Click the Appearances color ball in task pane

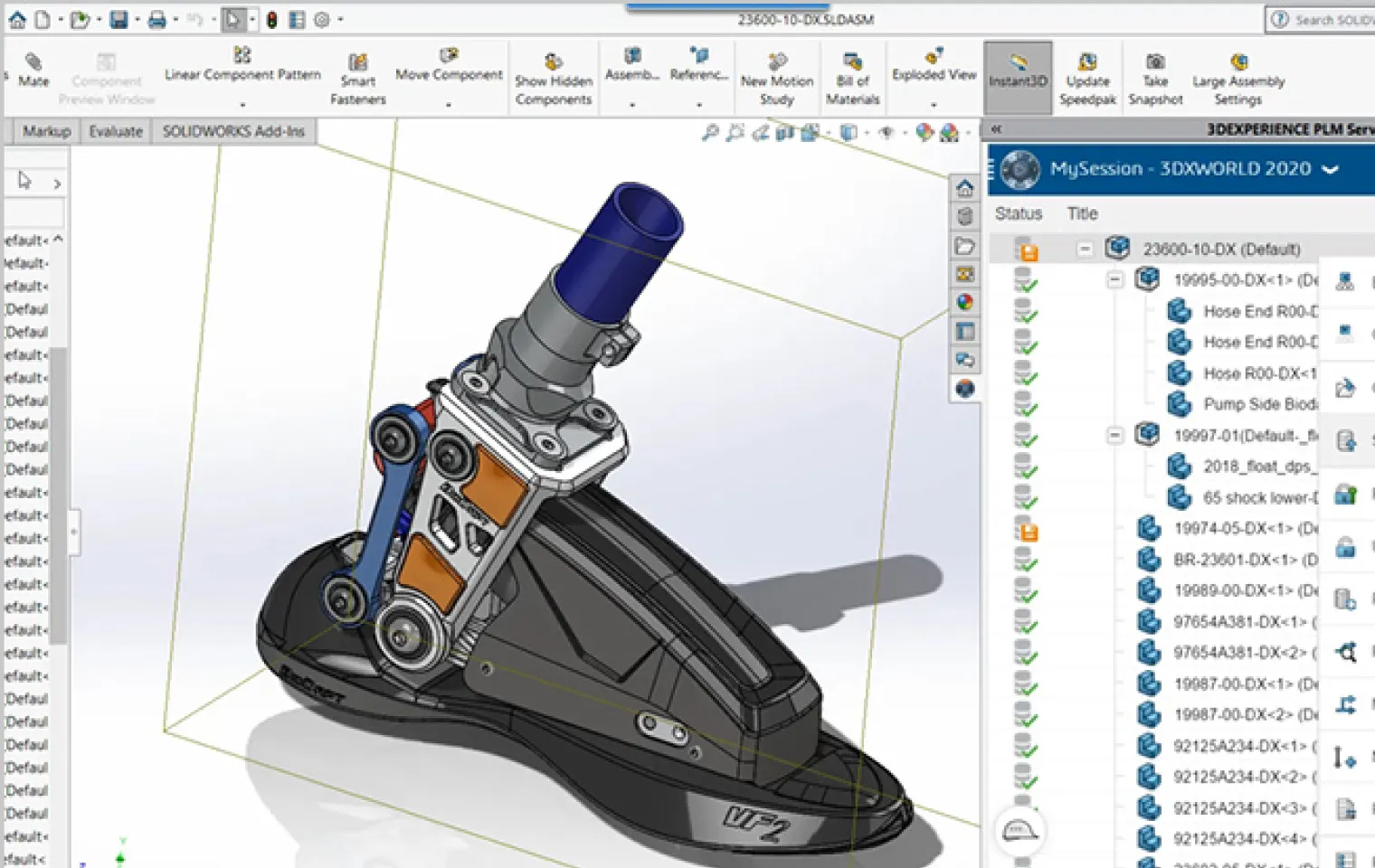(x=965, y=302)
